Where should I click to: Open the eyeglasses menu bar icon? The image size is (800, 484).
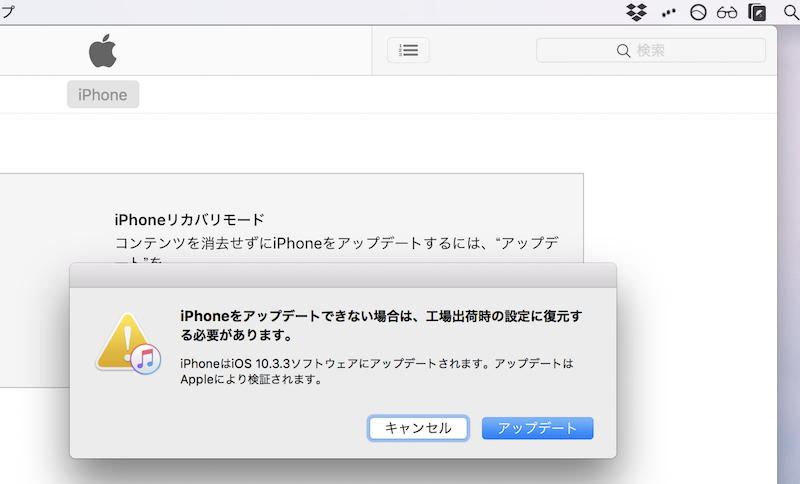pyautogui.click(x=728, y=13)
